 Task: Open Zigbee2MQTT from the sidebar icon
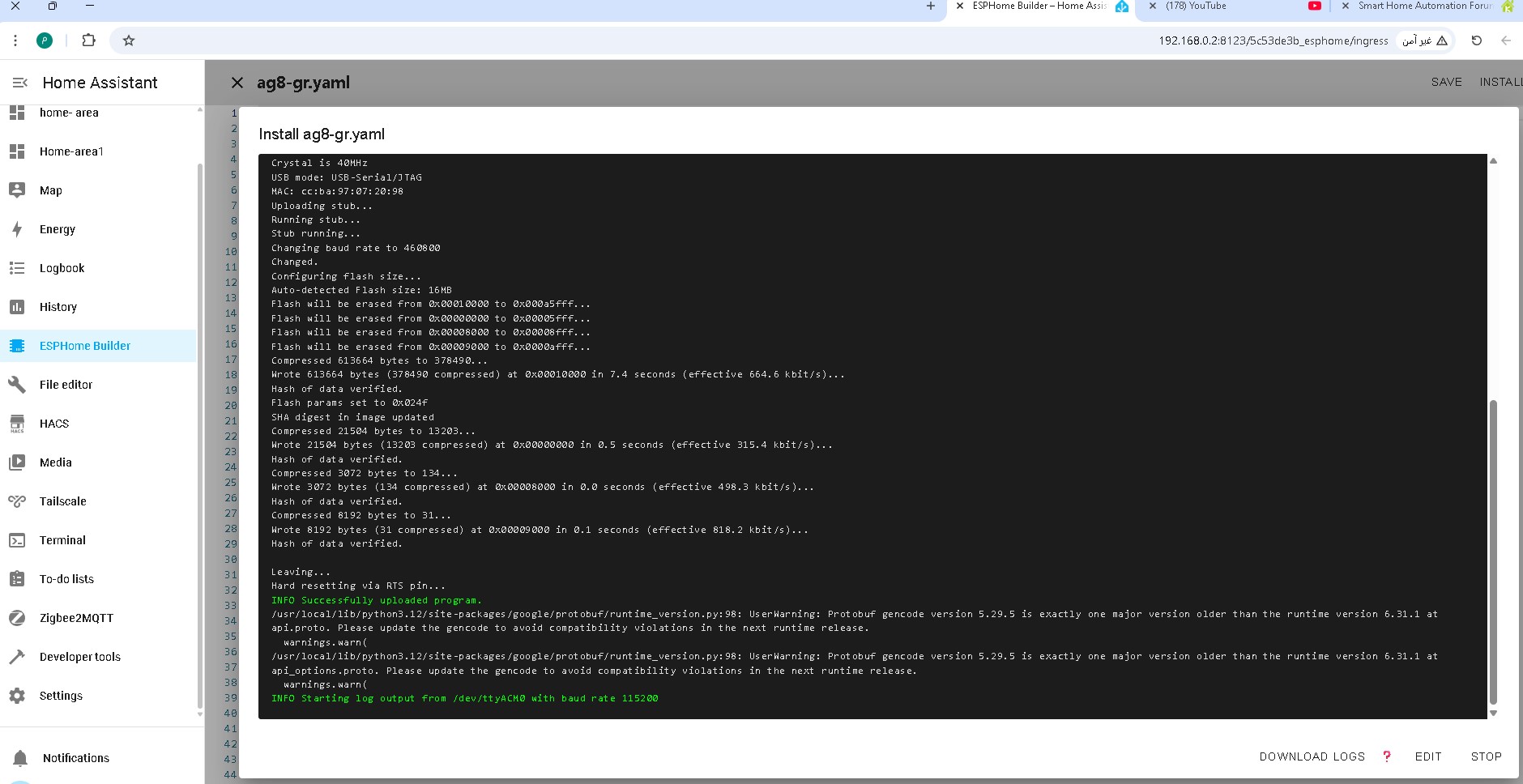point(17,618)
